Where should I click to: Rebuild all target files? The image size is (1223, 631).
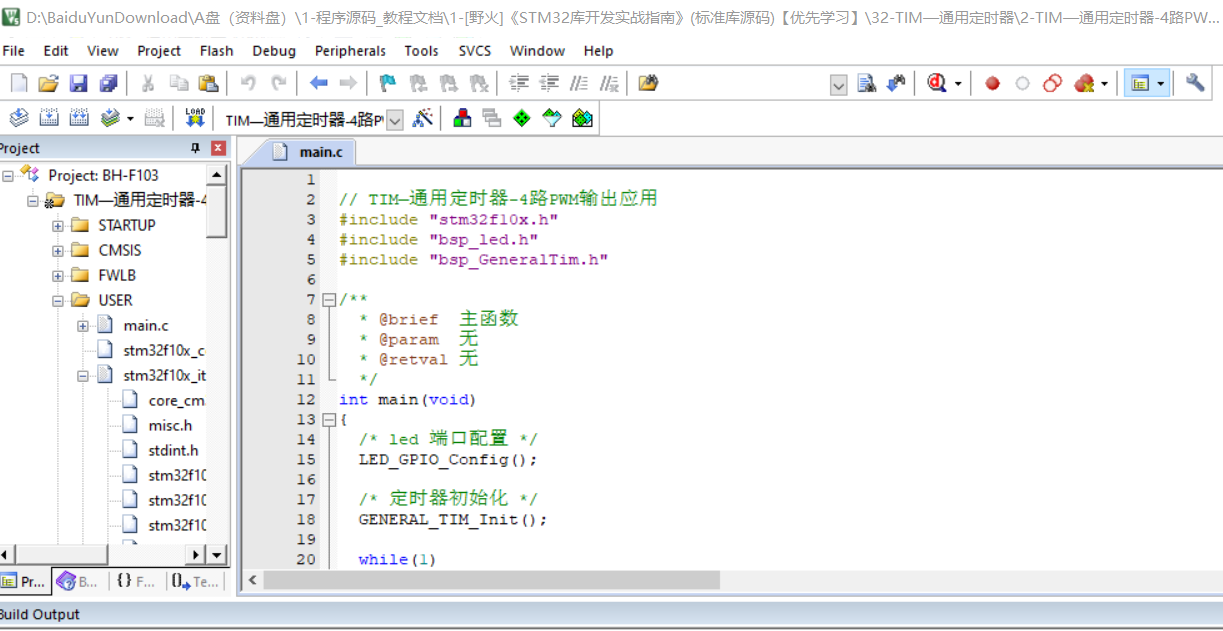click(78, 119)
